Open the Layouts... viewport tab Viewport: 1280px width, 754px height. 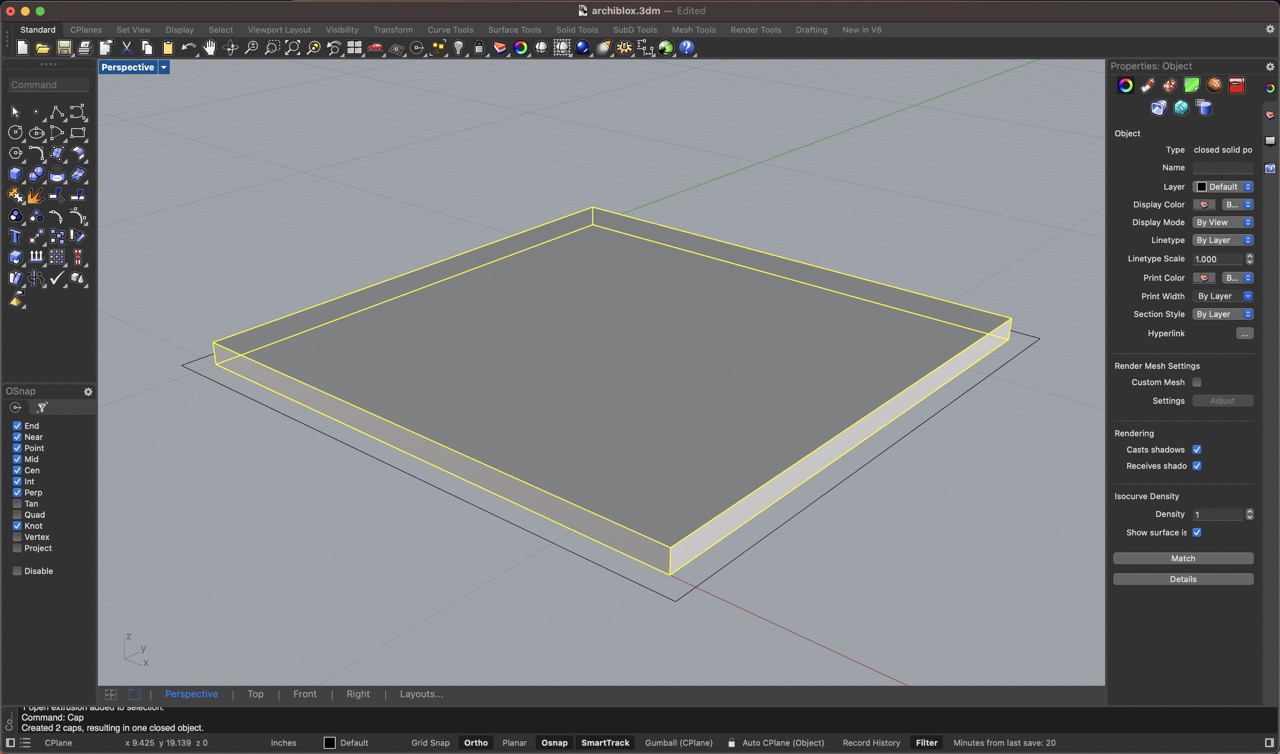(421, 694)
